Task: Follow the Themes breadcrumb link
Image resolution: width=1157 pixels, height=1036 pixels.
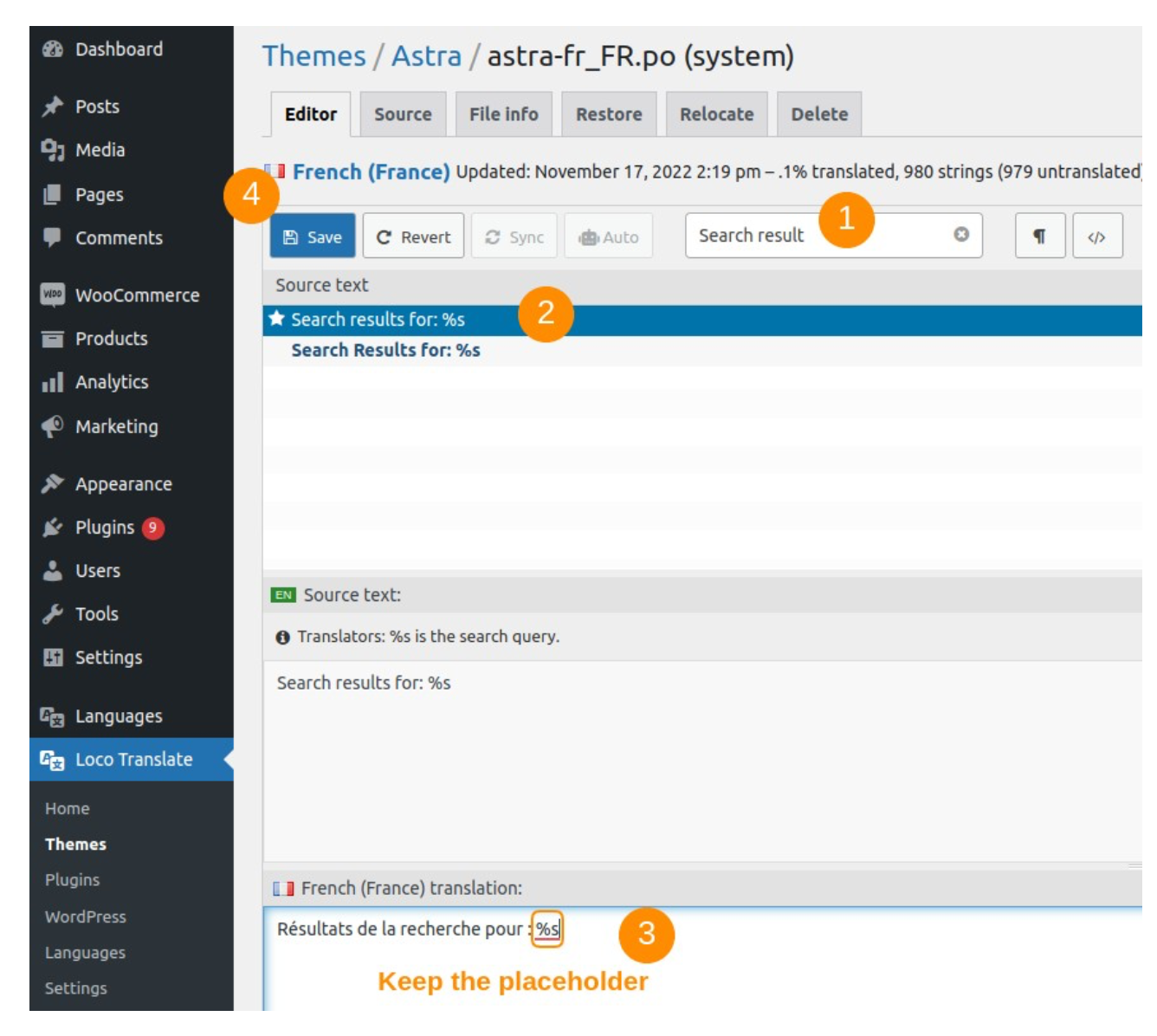Action: [314, 56]
